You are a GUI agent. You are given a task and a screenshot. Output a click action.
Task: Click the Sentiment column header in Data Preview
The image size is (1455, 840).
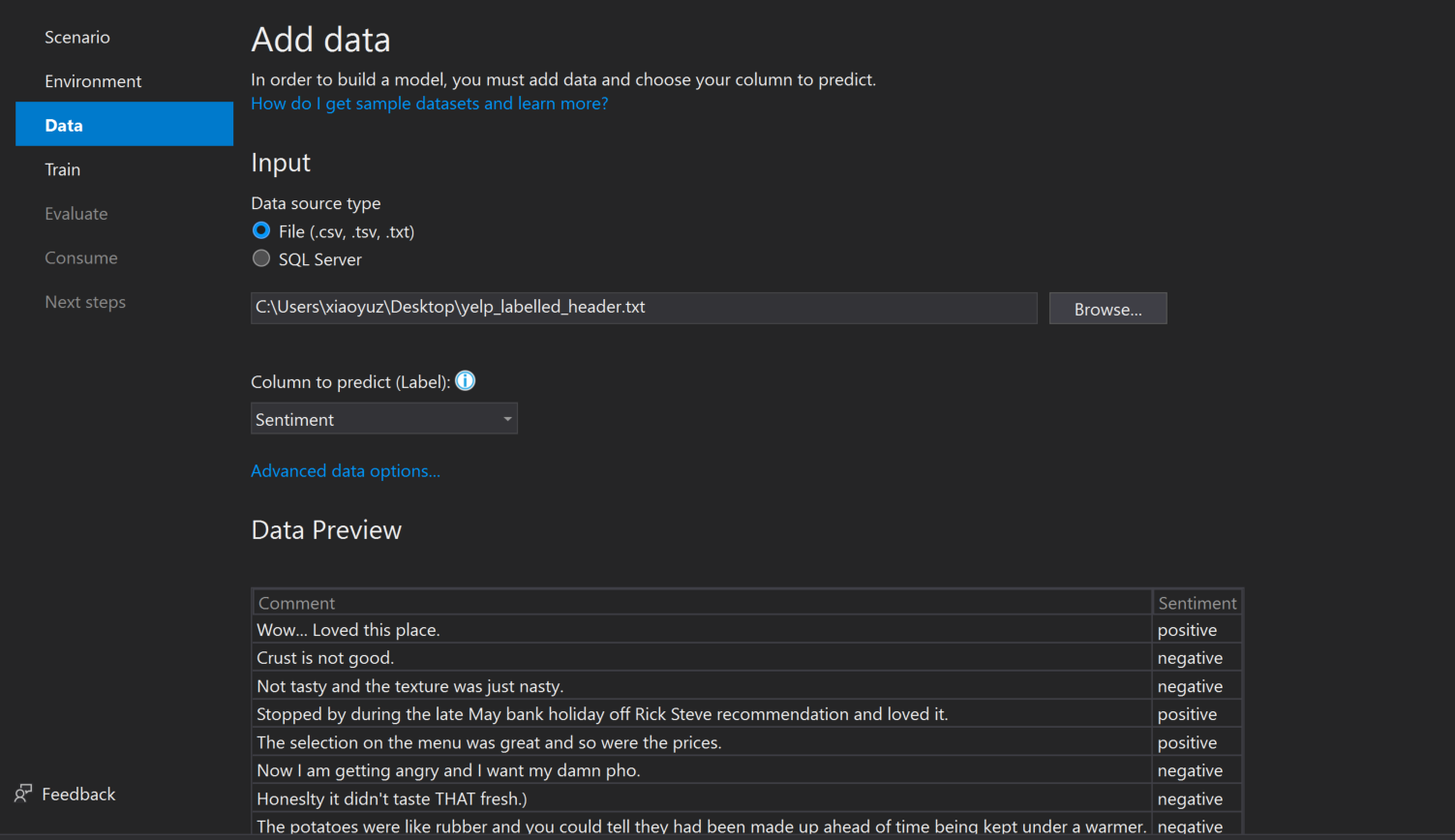pos(1197,602)
